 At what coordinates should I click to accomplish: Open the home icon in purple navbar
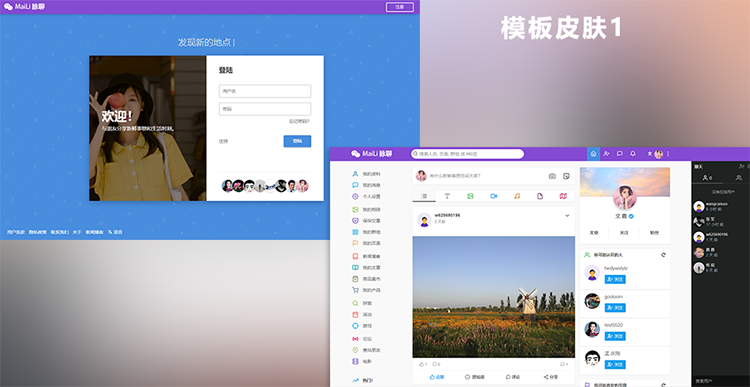click(593, 154)
